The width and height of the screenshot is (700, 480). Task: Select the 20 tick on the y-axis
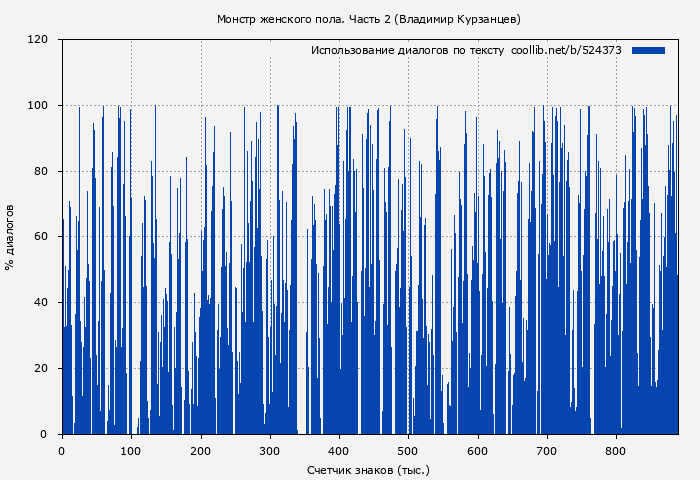pyautogui.click(x=41, y=368)
